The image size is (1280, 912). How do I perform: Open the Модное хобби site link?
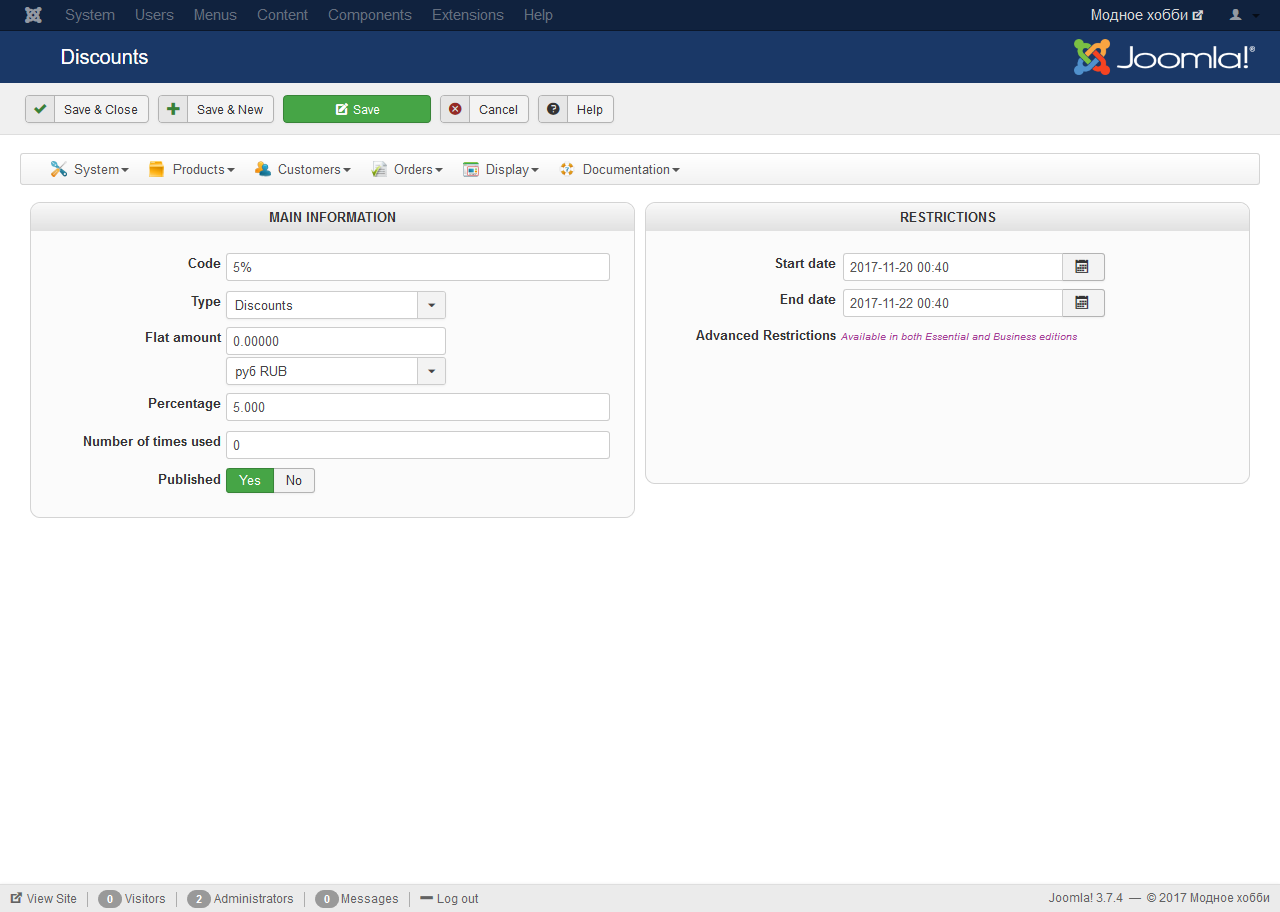[1147, 15]
